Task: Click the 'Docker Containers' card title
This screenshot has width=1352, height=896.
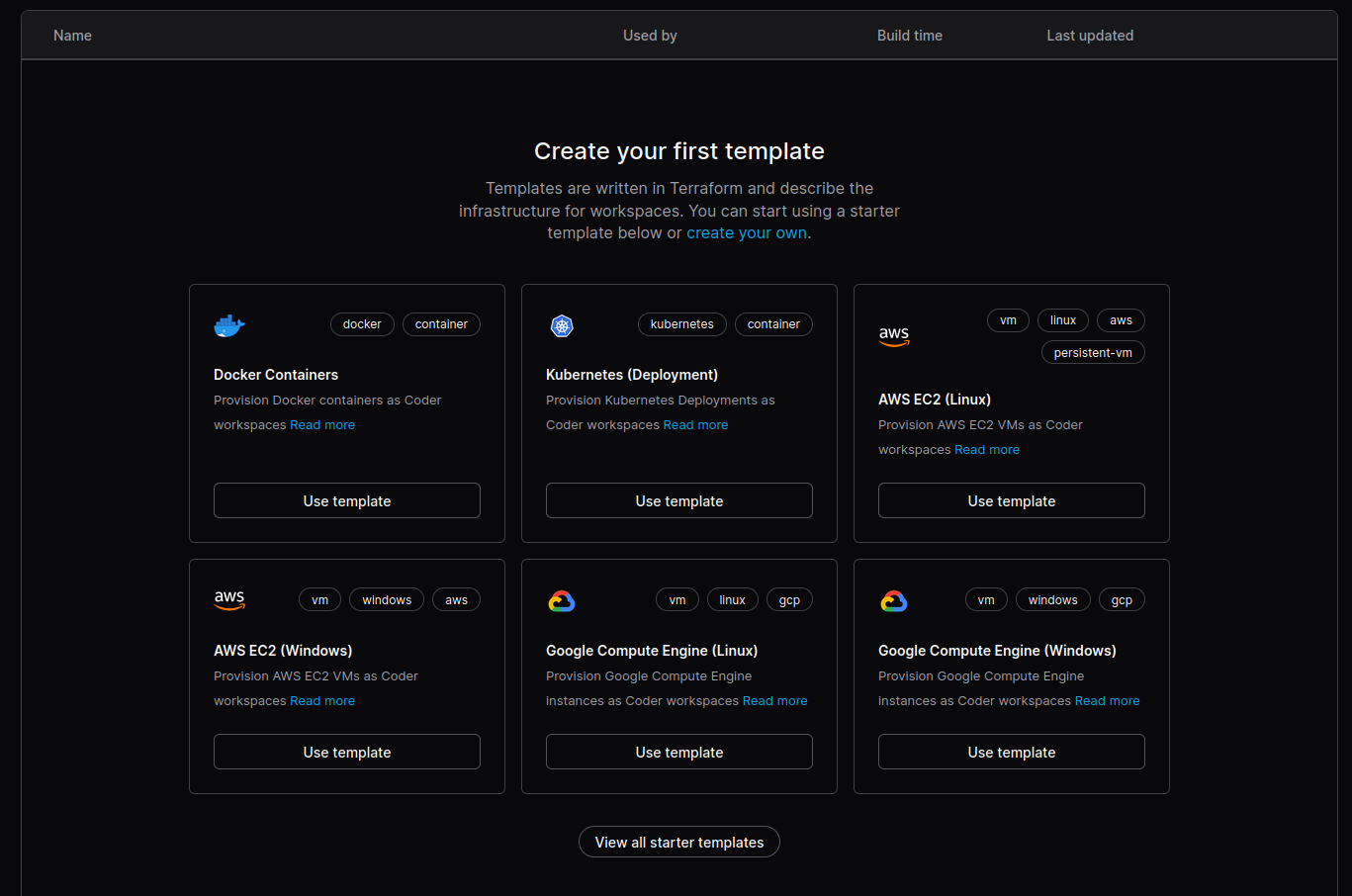Action: coord(276,374)
